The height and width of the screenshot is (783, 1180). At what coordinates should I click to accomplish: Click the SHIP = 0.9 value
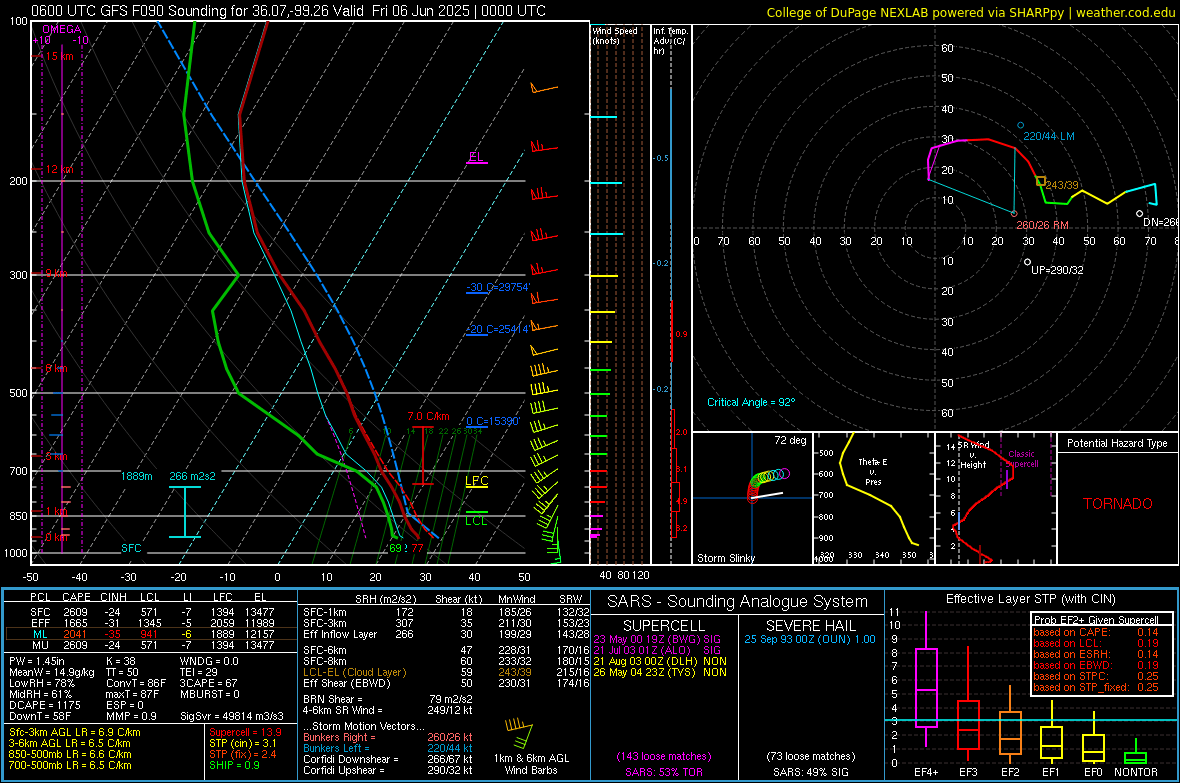[x=234, y=766]
